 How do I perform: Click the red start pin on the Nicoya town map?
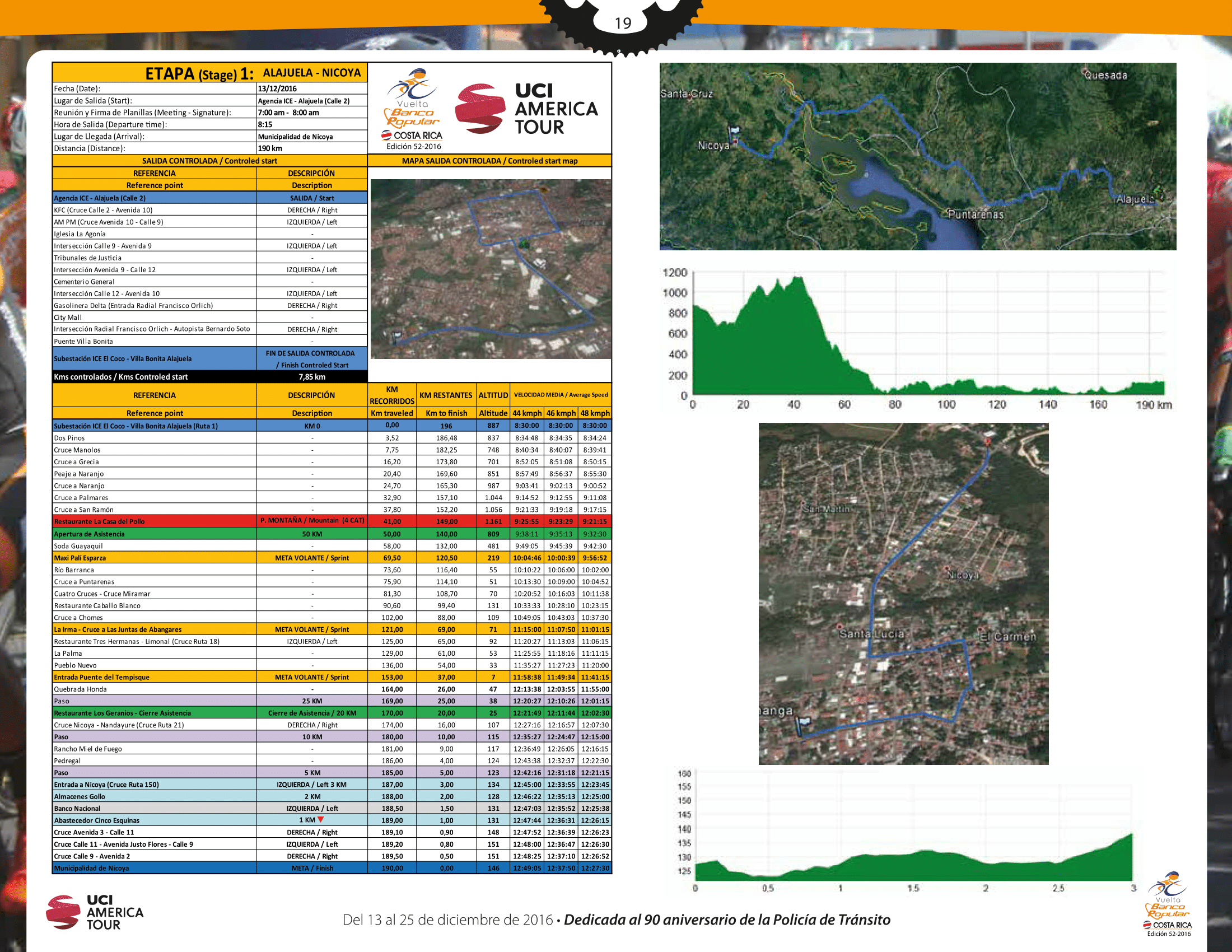[987, 442]
